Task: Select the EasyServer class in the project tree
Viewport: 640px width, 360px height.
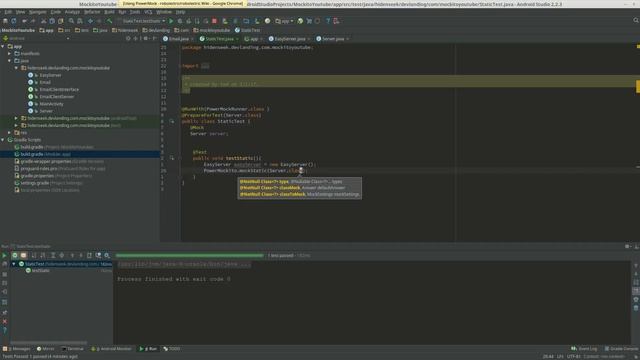Action: (50, 75)
